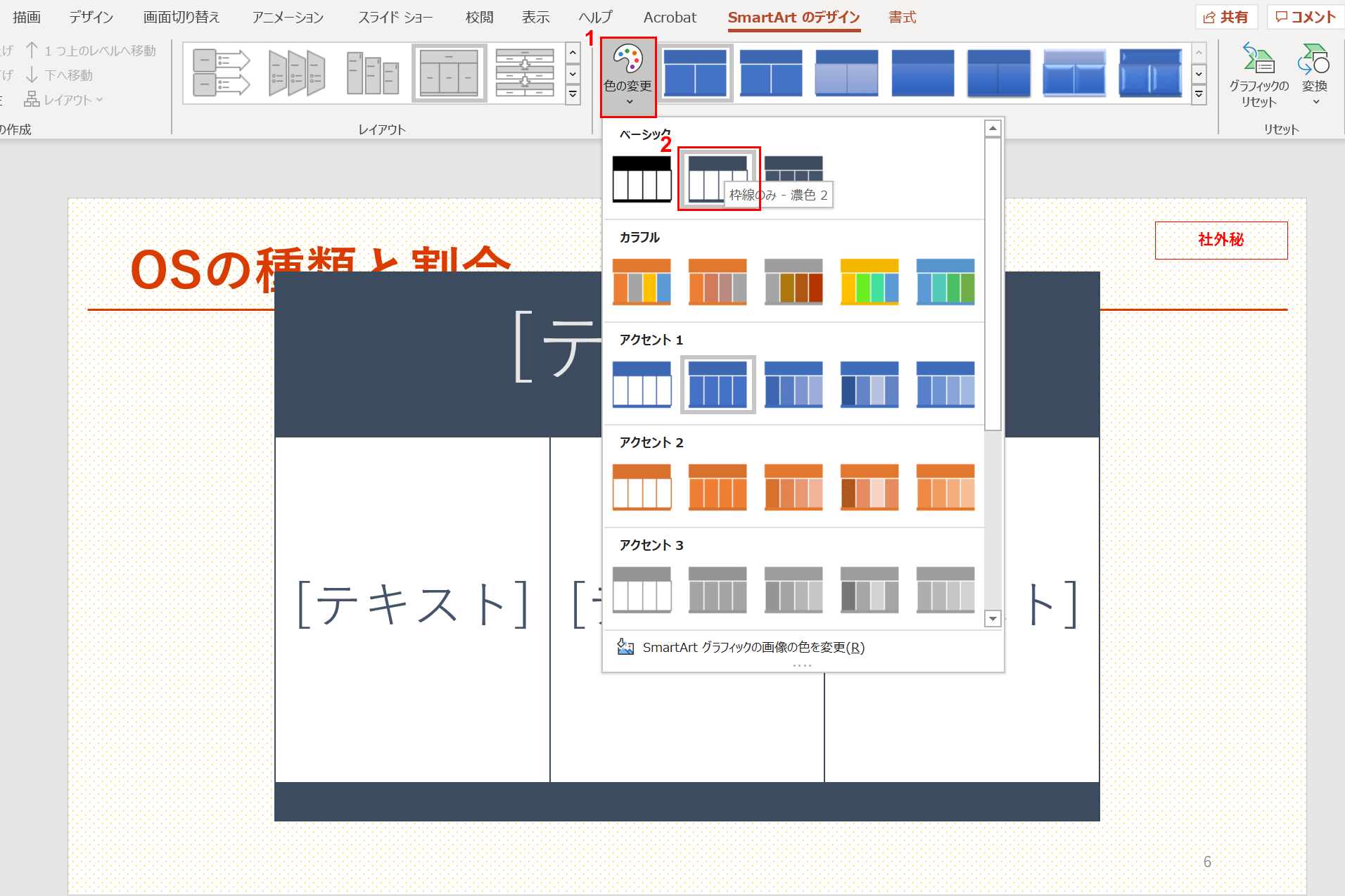Open the スライド ショー tab
Screen dimensions: 1345x896
coord(395,17)
